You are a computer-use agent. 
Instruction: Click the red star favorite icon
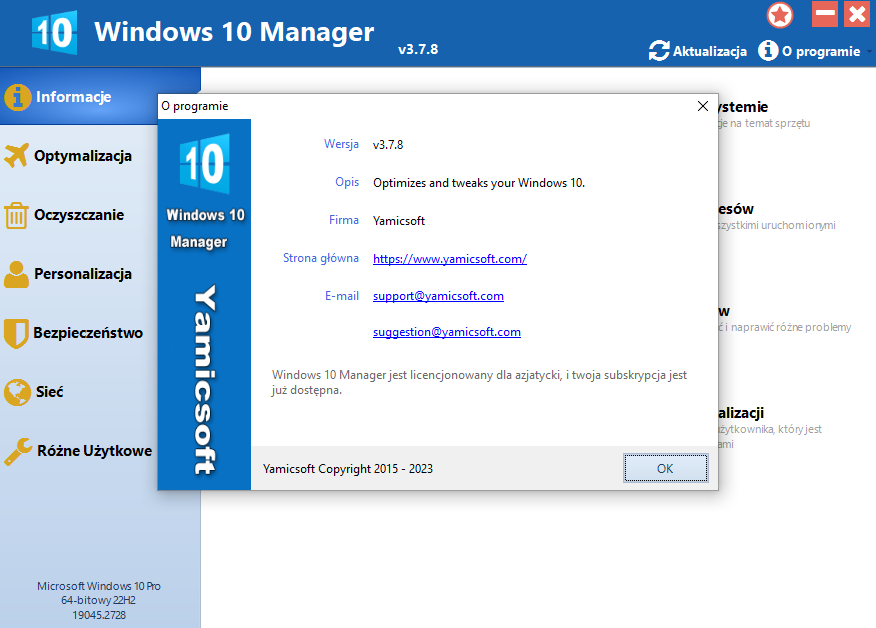pos(780,15)
